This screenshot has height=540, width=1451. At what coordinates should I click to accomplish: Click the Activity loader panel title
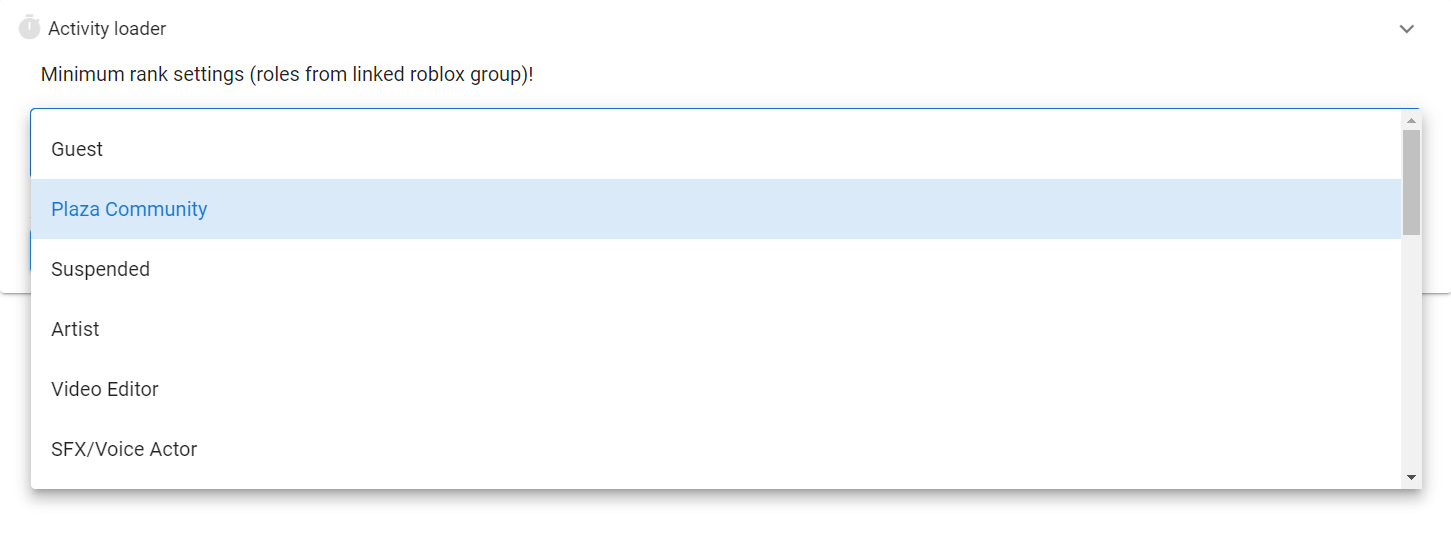click(107, 29)
